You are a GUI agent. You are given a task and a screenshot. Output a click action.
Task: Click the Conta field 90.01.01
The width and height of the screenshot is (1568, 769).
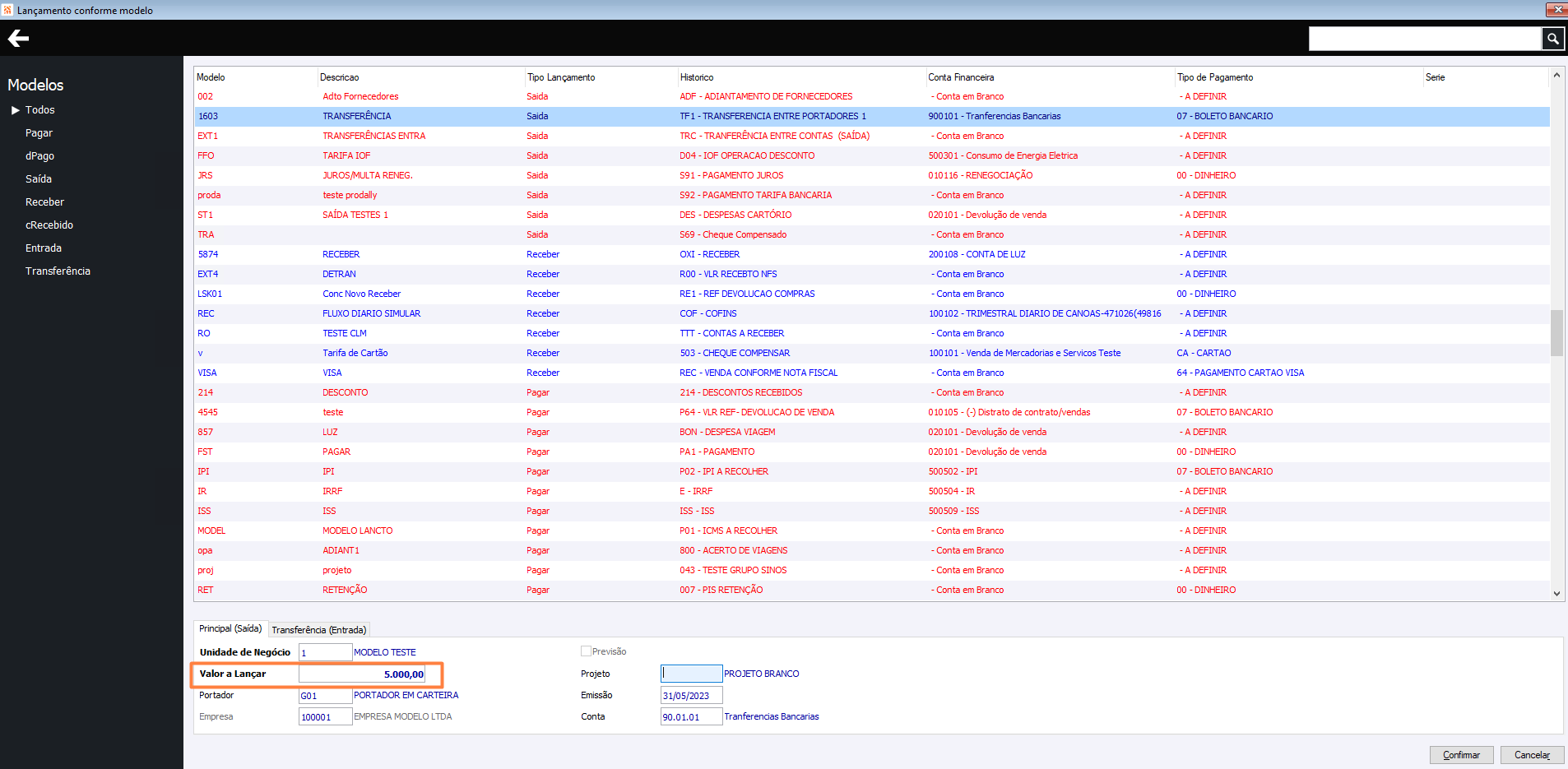pyautogui.click(x=691, y=717)
